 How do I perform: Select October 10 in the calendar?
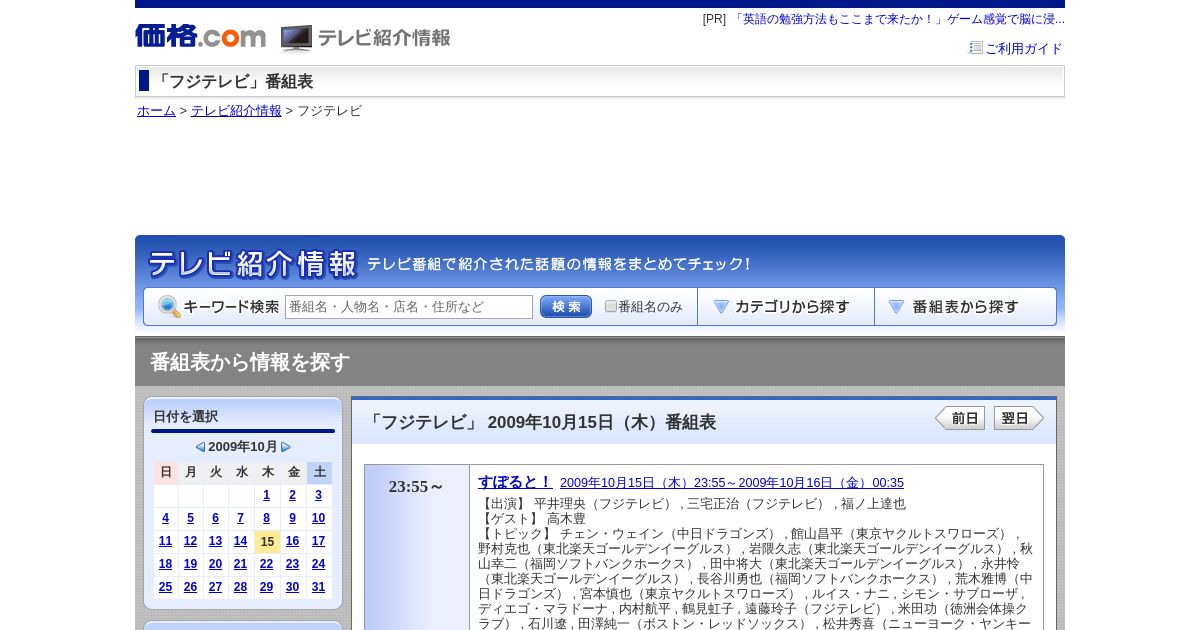coord(319,518)
